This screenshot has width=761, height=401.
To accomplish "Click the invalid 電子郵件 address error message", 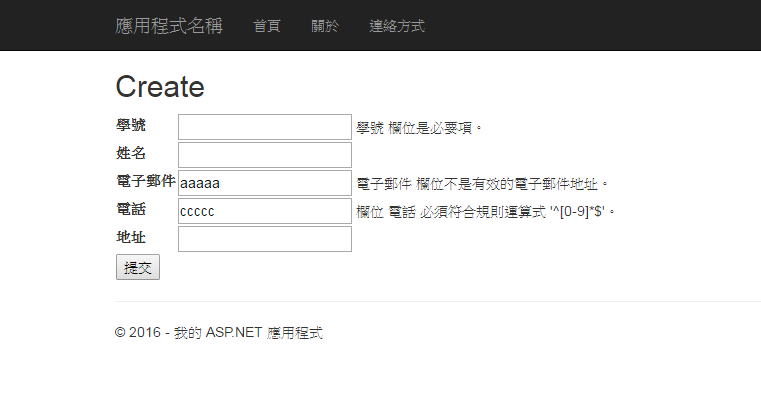I will point(482,184).
